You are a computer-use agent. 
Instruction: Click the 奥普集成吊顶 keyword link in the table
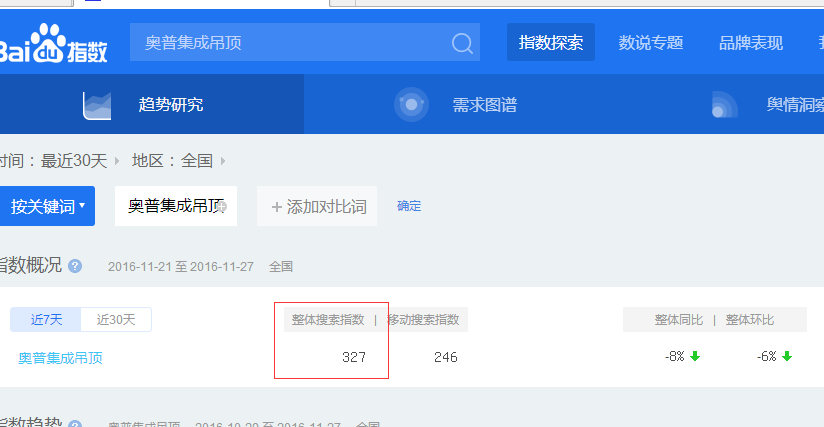[60, 358]
